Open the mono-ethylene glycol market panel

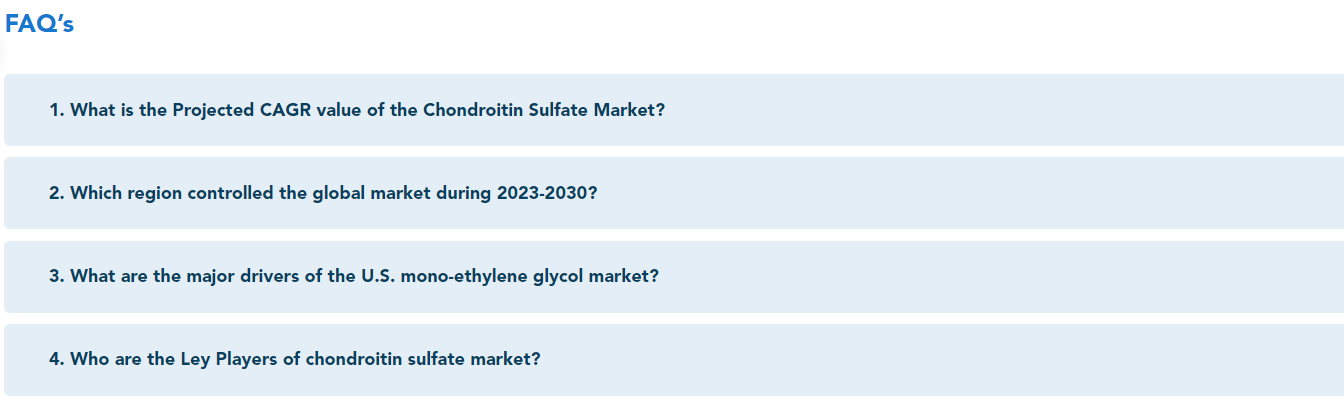pyautogui.click(x=674, y=276)
